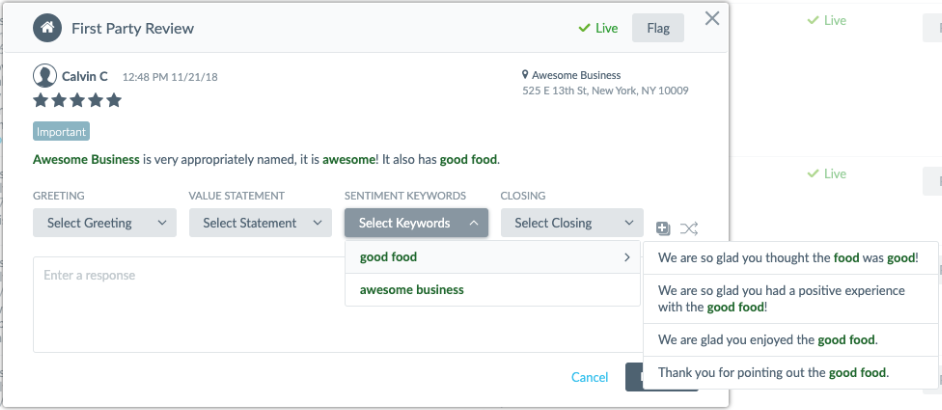Click the add template plus icon

(663, 228)
